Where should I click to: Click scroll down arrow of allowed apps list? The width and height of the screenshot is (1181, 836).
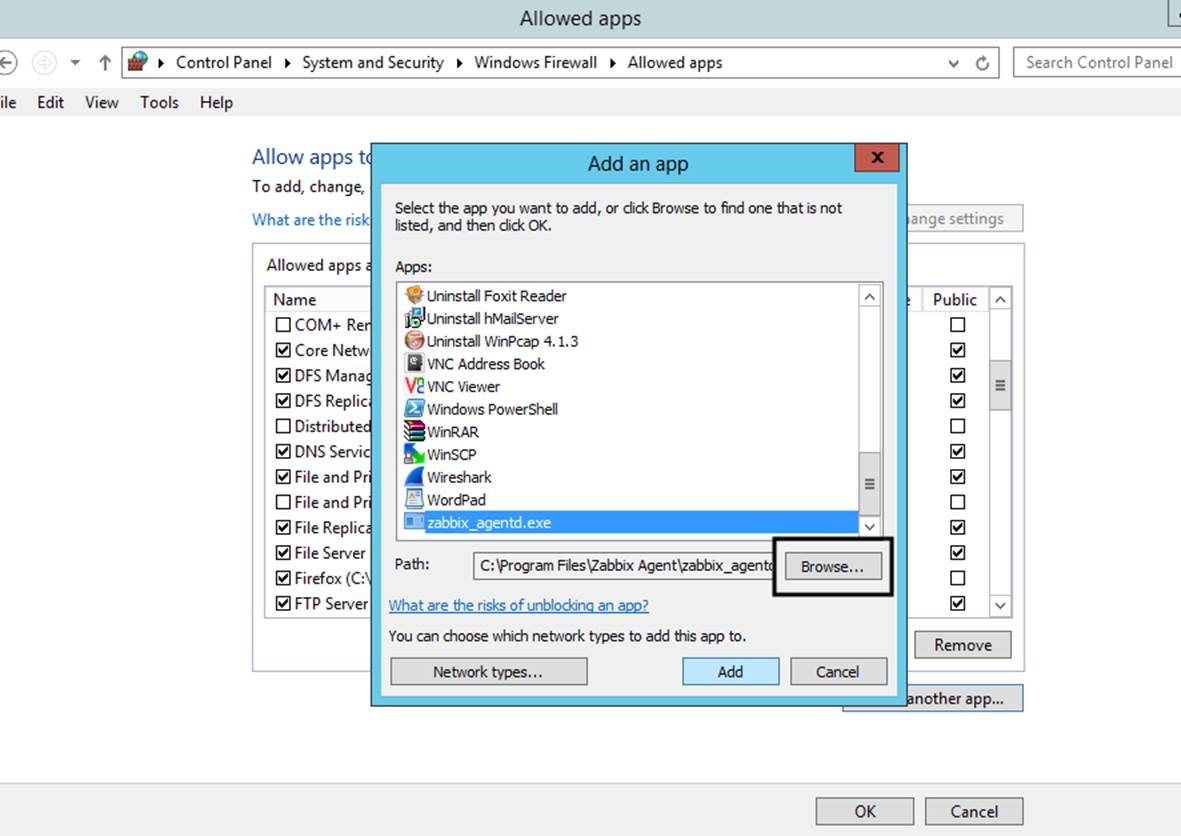pos(1000,606)
